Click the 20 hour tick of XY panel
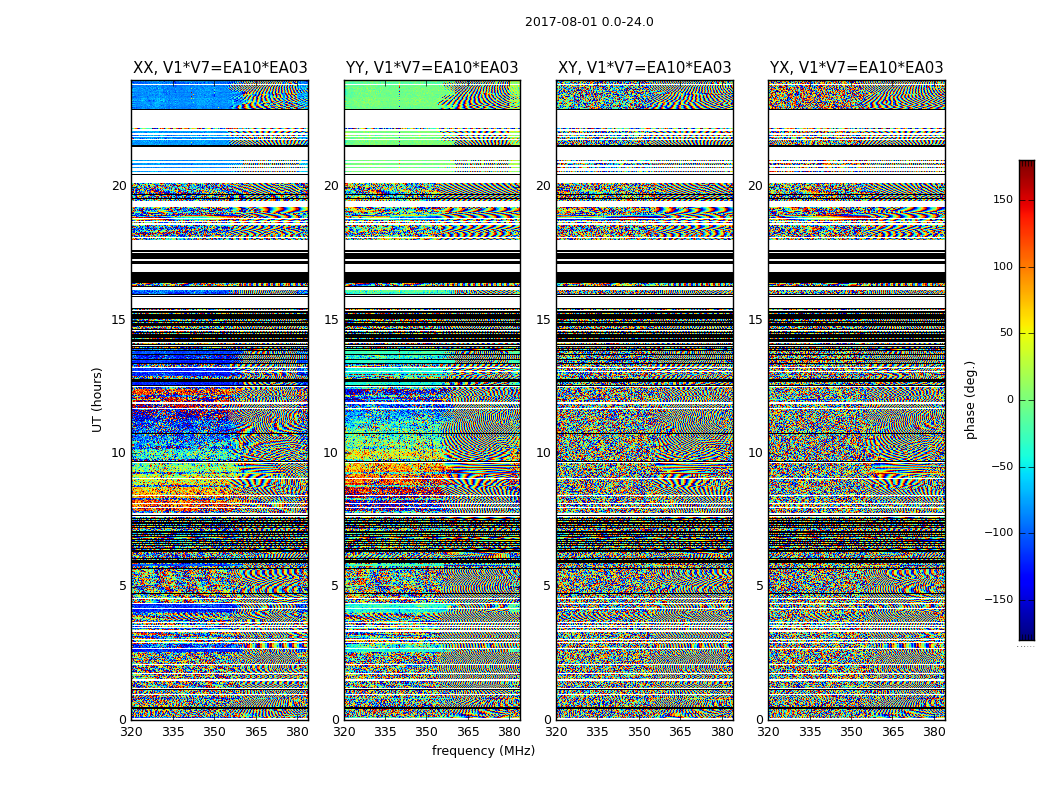Image resolution: width=1050 pixels, height=800 pixels. (x=544, y=186)
